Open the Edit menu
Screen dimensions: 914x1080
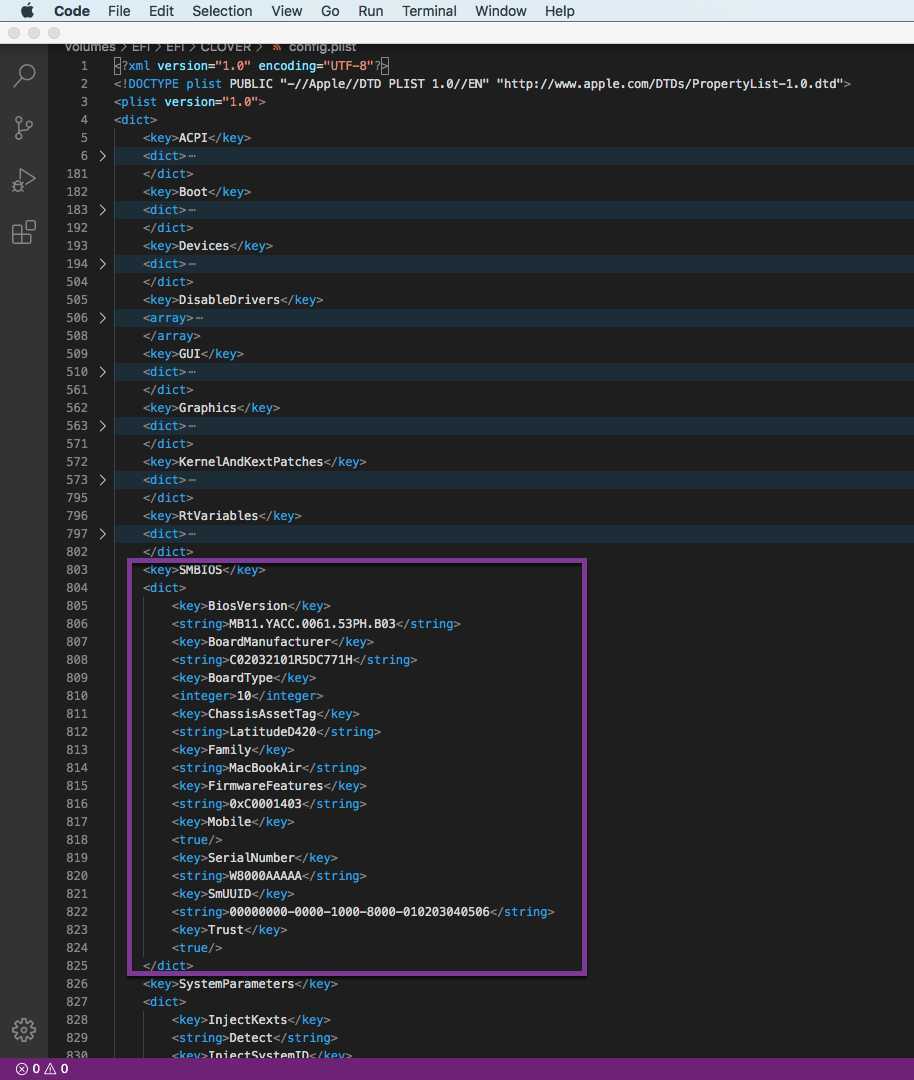tap(161, 11)
